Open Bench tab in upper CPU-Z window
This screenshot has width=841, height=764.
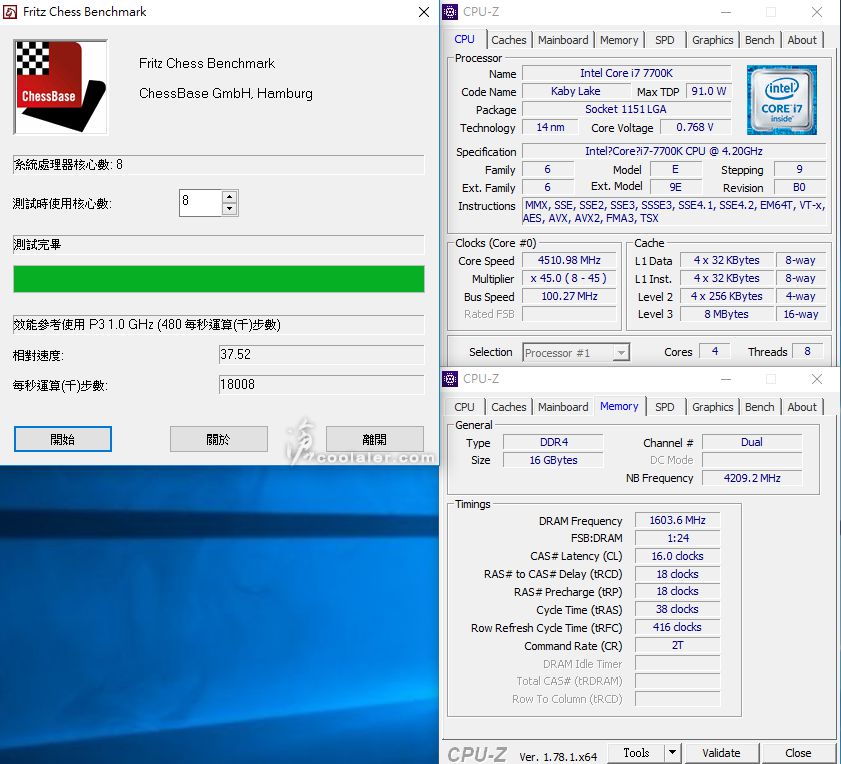[x=759, y=40]
